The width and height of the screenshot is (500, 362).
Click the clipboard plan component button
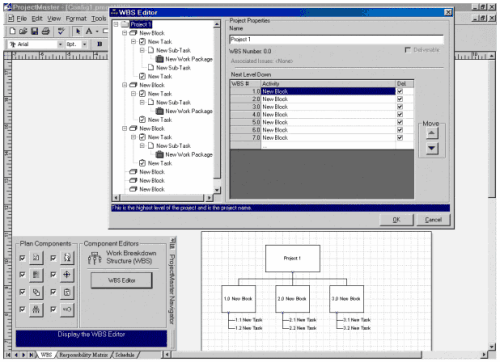pyautogui.click(x=67, y=292)
